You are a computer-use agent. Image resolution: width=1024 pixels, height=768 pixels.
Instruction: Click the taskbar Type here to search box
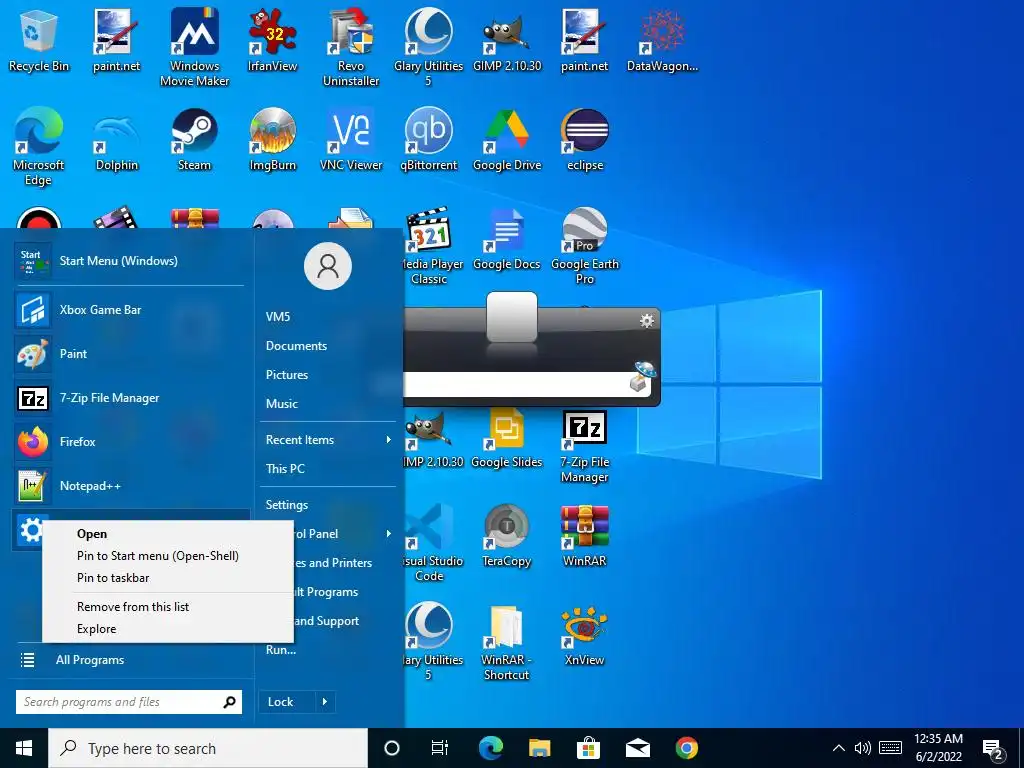coord(208,748)
